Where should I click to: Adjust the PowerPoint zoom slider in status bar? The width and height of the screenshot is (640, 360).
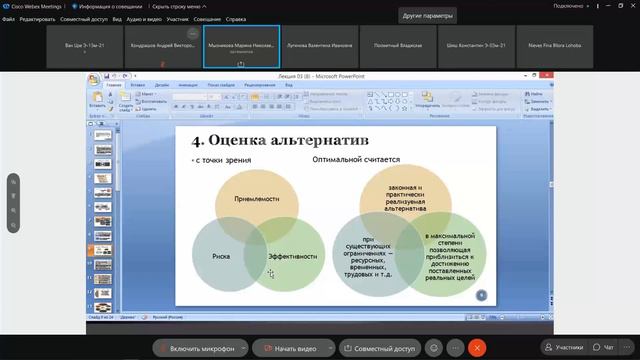point(522,317)
